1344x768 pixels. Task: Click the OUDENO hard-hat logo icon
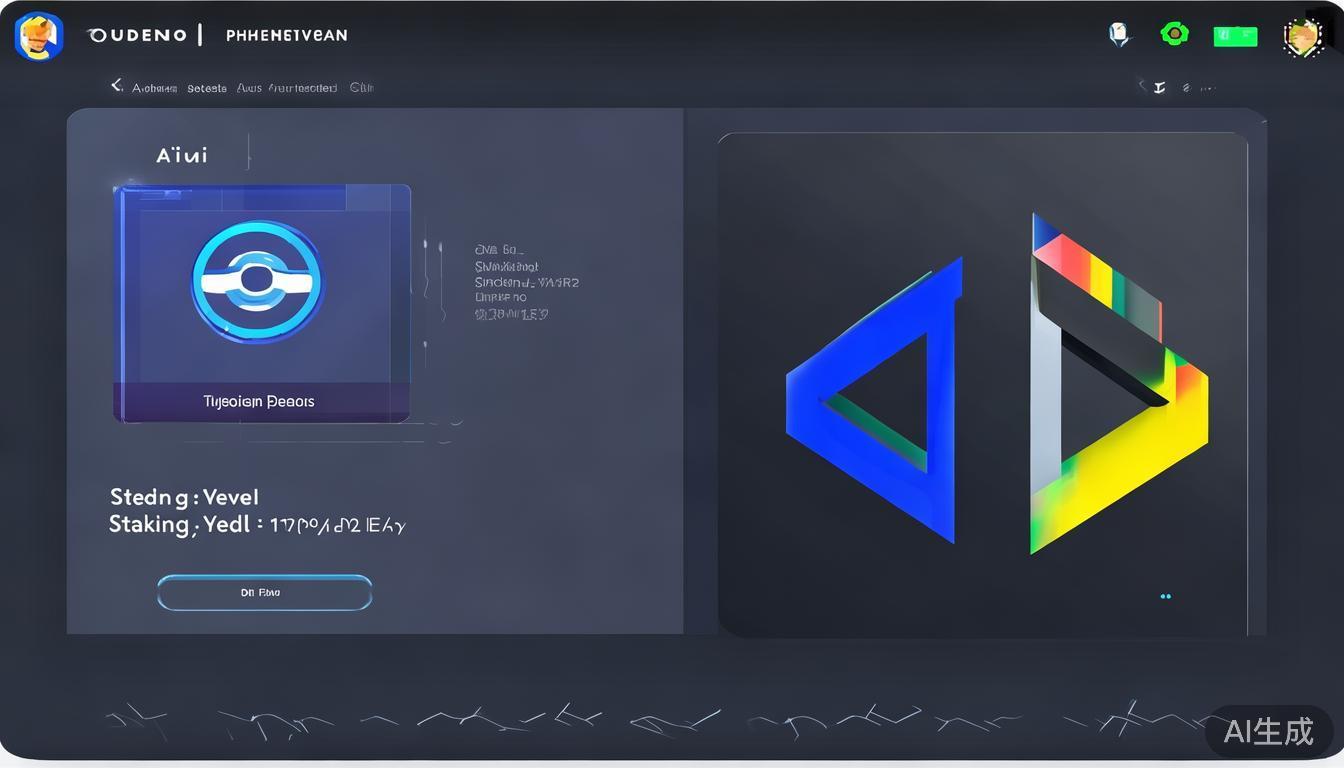click(x=38, y=35)
